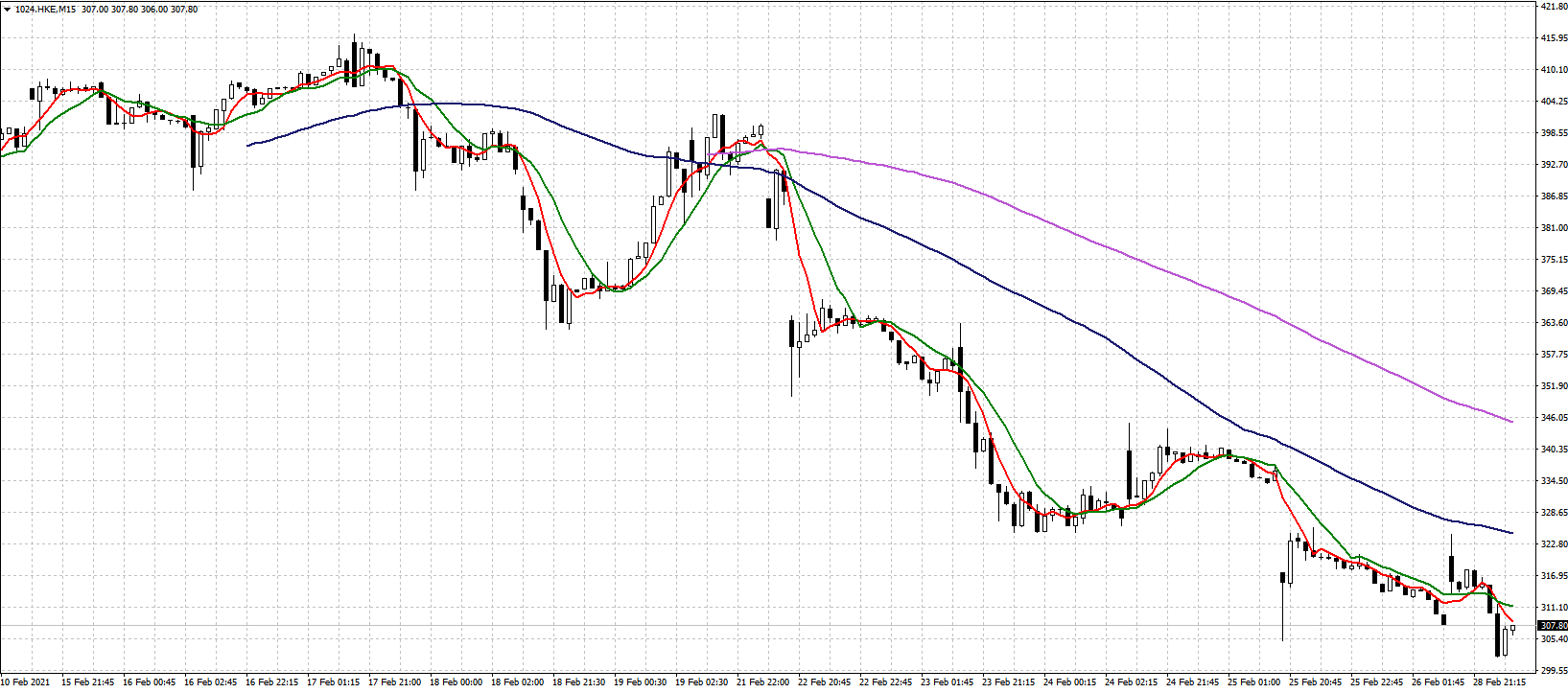Pick the 17 Feb 21:00 time label
The image size is (1568, 693).
395,682
